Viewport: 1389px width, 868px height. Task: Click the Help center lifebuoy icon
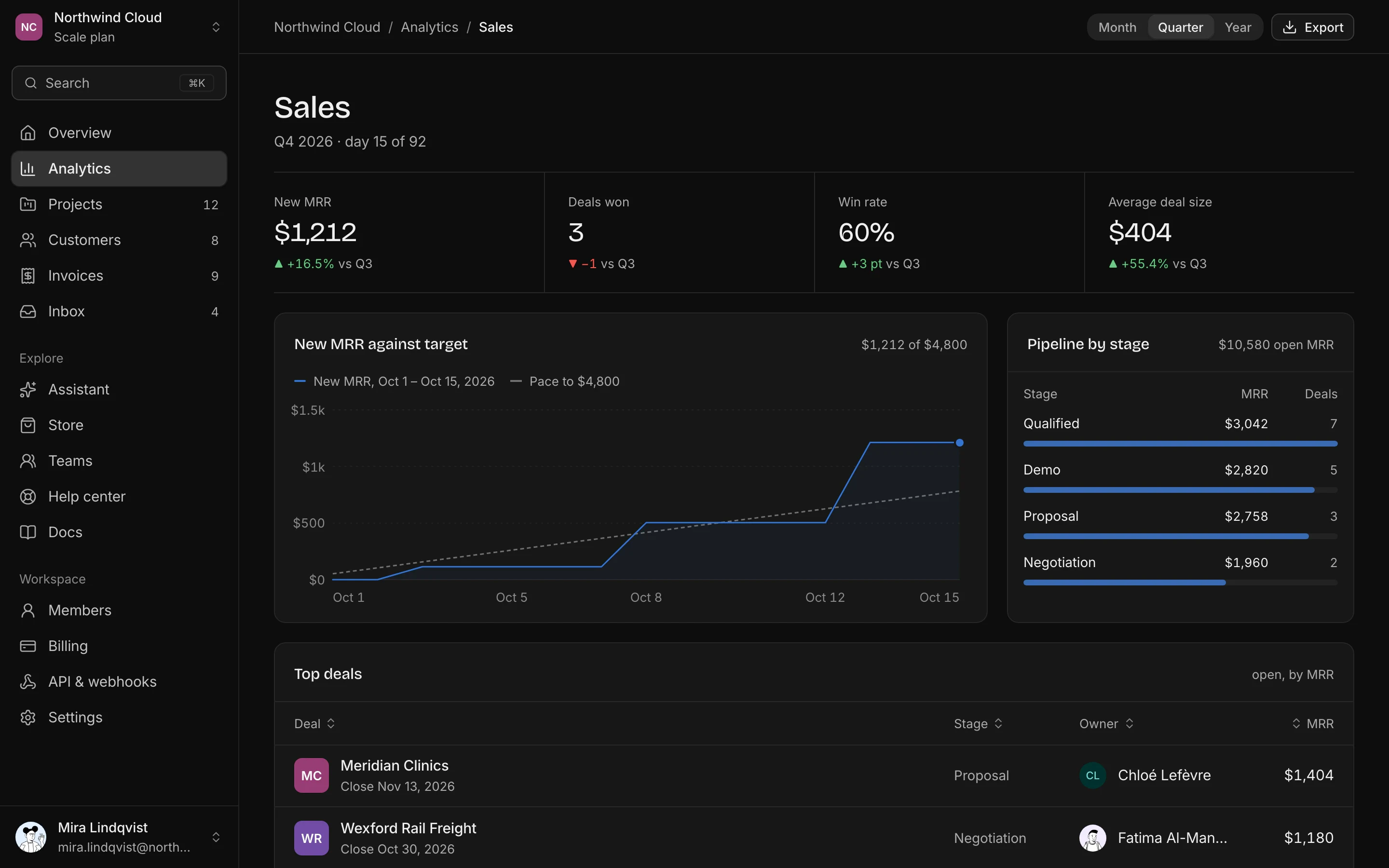point(27,496)
